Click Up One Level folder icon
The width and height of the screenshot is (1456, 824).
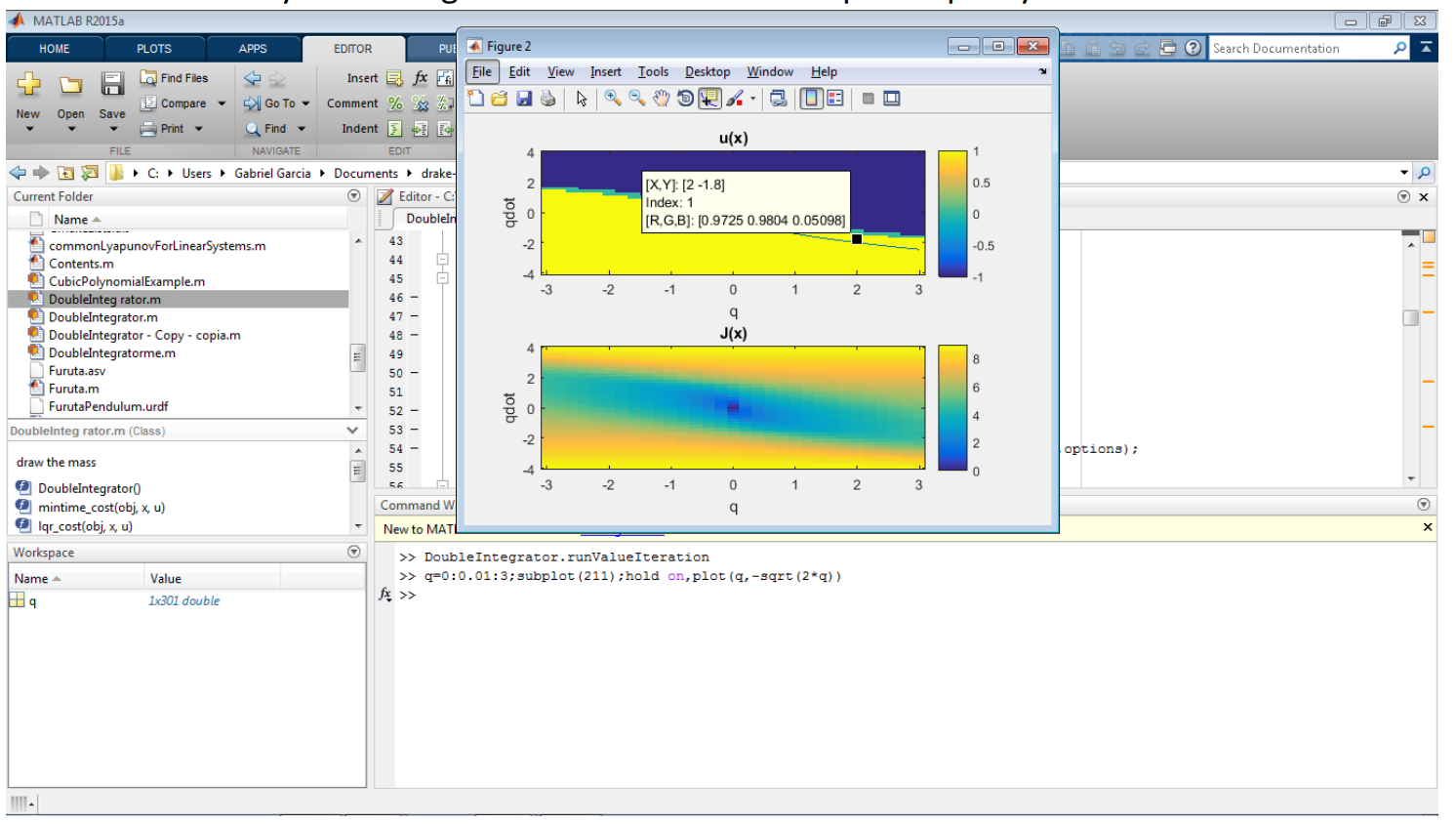[x=65, y=173]
